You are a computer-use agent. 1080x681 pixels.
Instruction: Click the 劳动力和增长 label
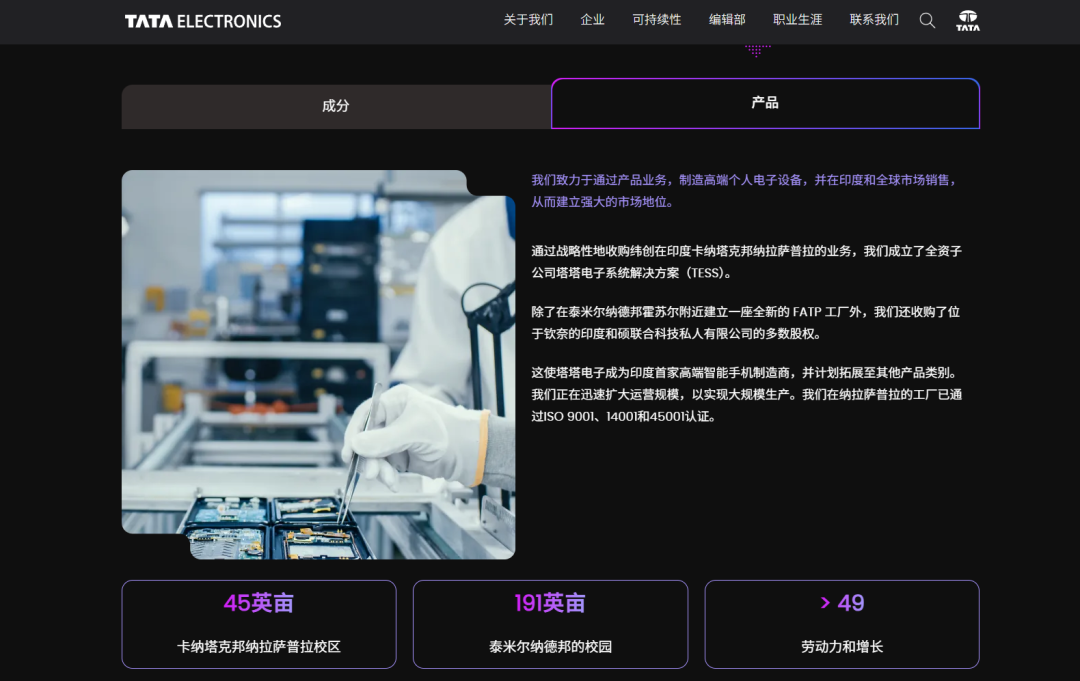pos(842,647)
